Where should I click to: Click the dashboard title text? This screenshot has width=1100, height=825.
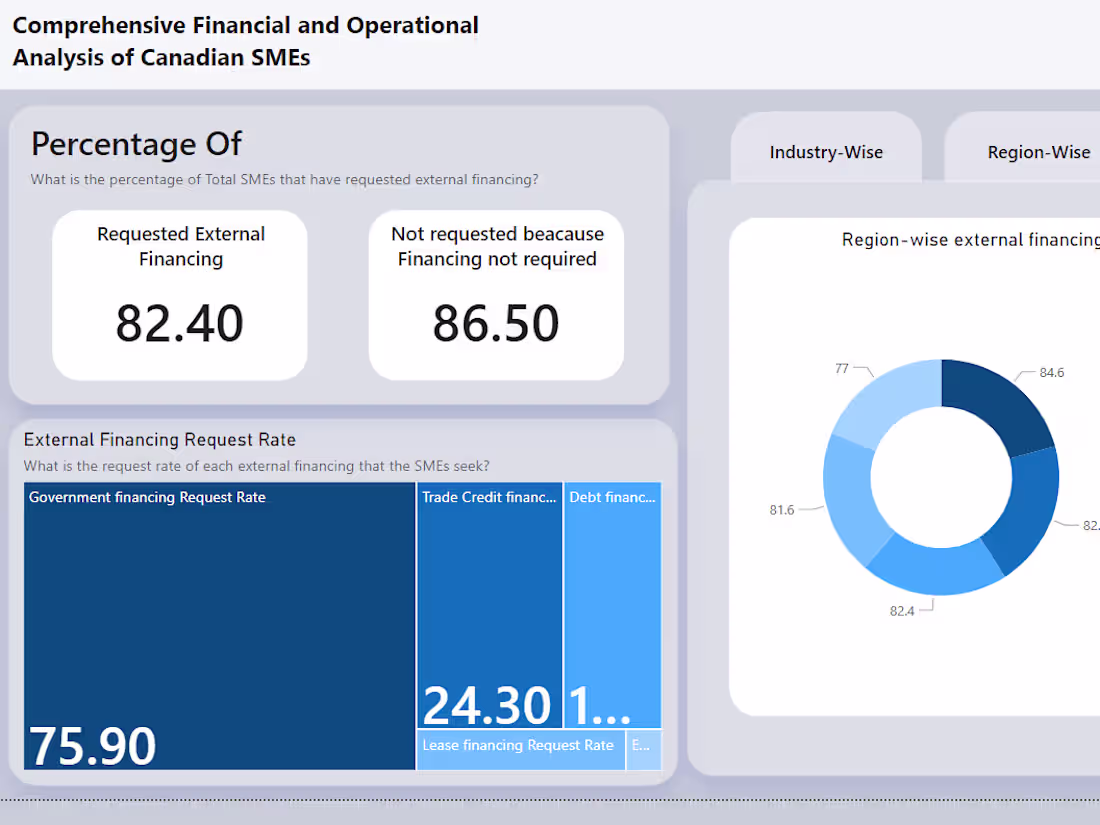pyautogui.click(x=245, y=41)
